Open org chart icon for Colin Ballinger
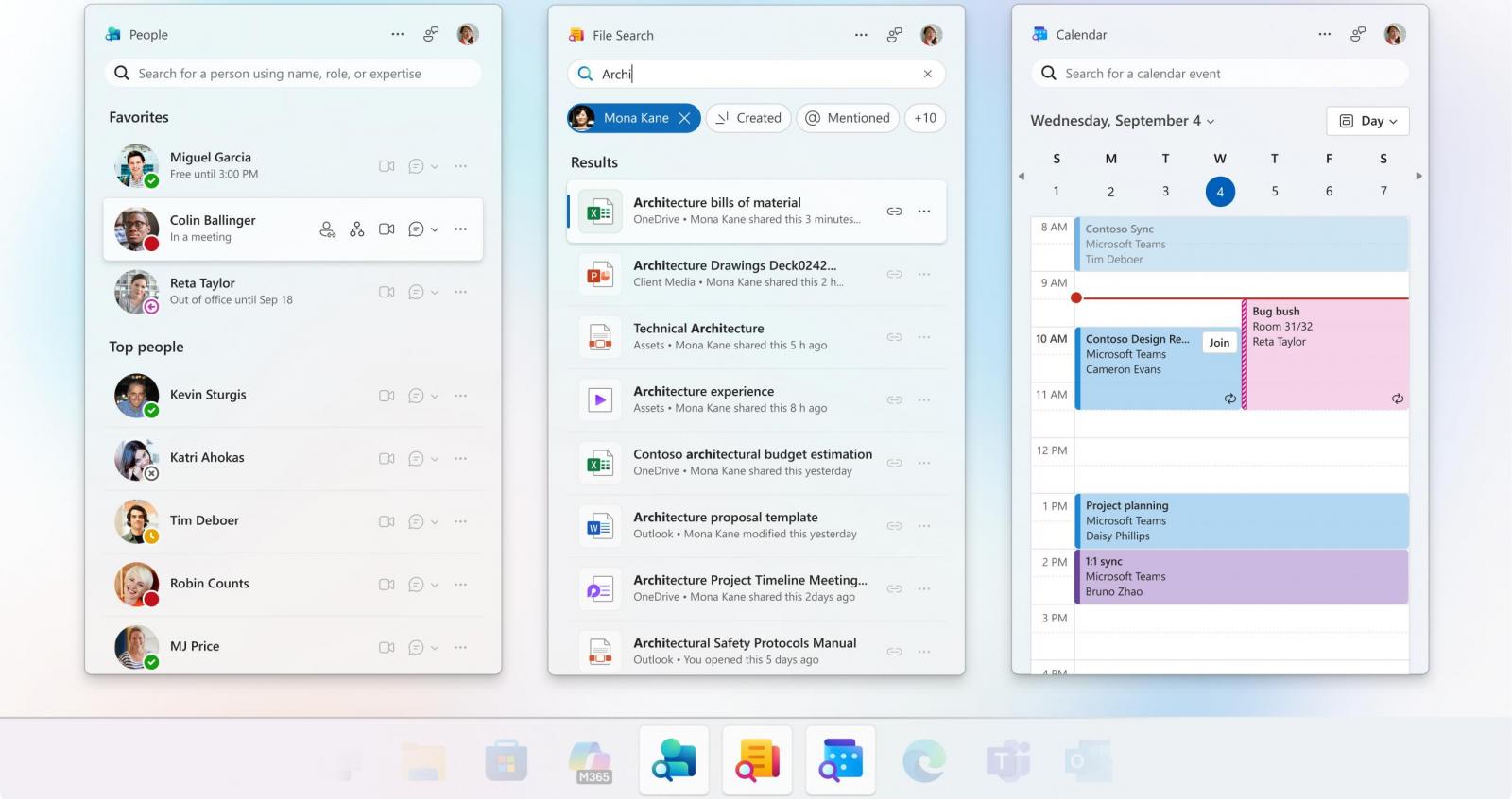Image resolution: width=1512 pixels, height=799 pixels. click(x=356, y=229)
